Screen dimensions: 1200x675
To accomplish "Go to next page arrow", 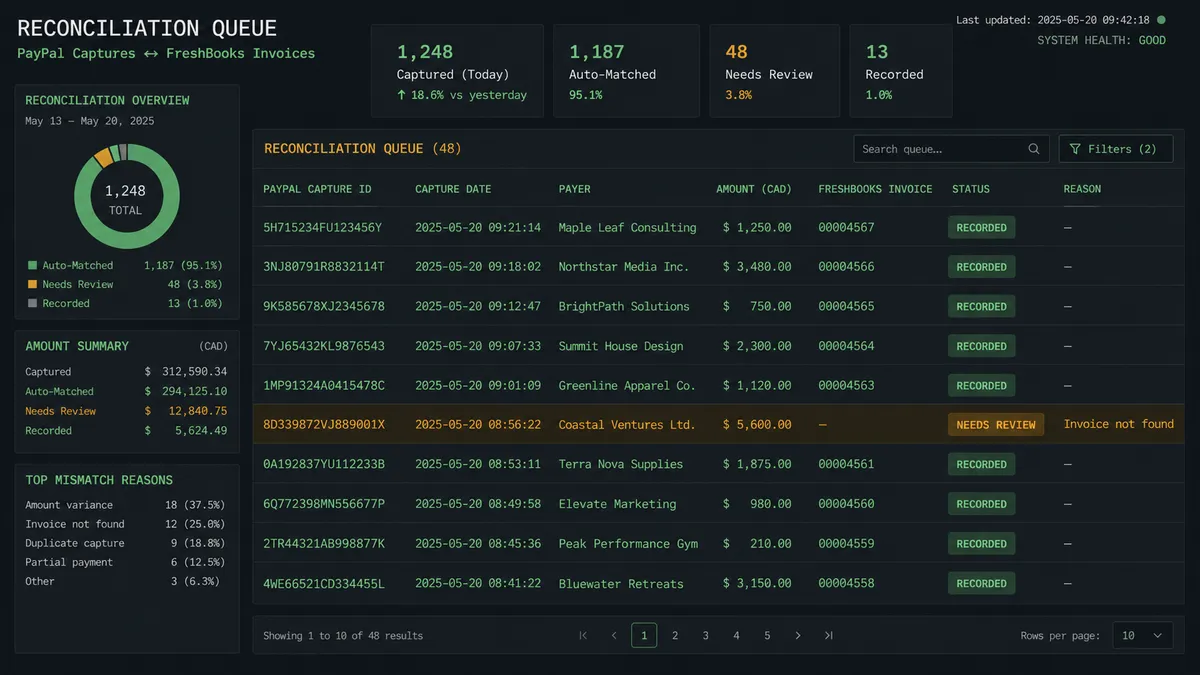I will [x=798, y=635].
